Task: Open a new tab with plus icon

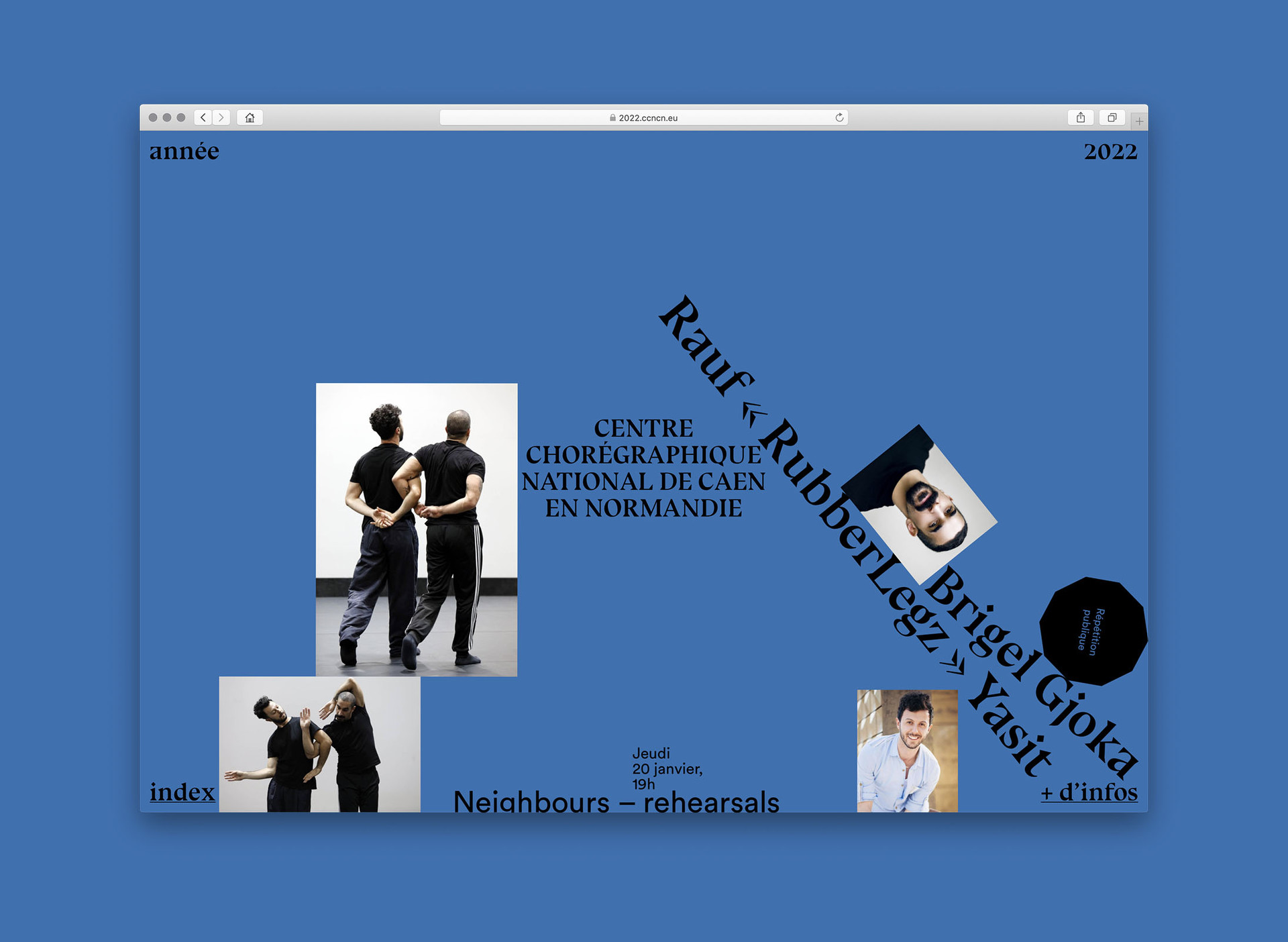Action: point(1139,121)
